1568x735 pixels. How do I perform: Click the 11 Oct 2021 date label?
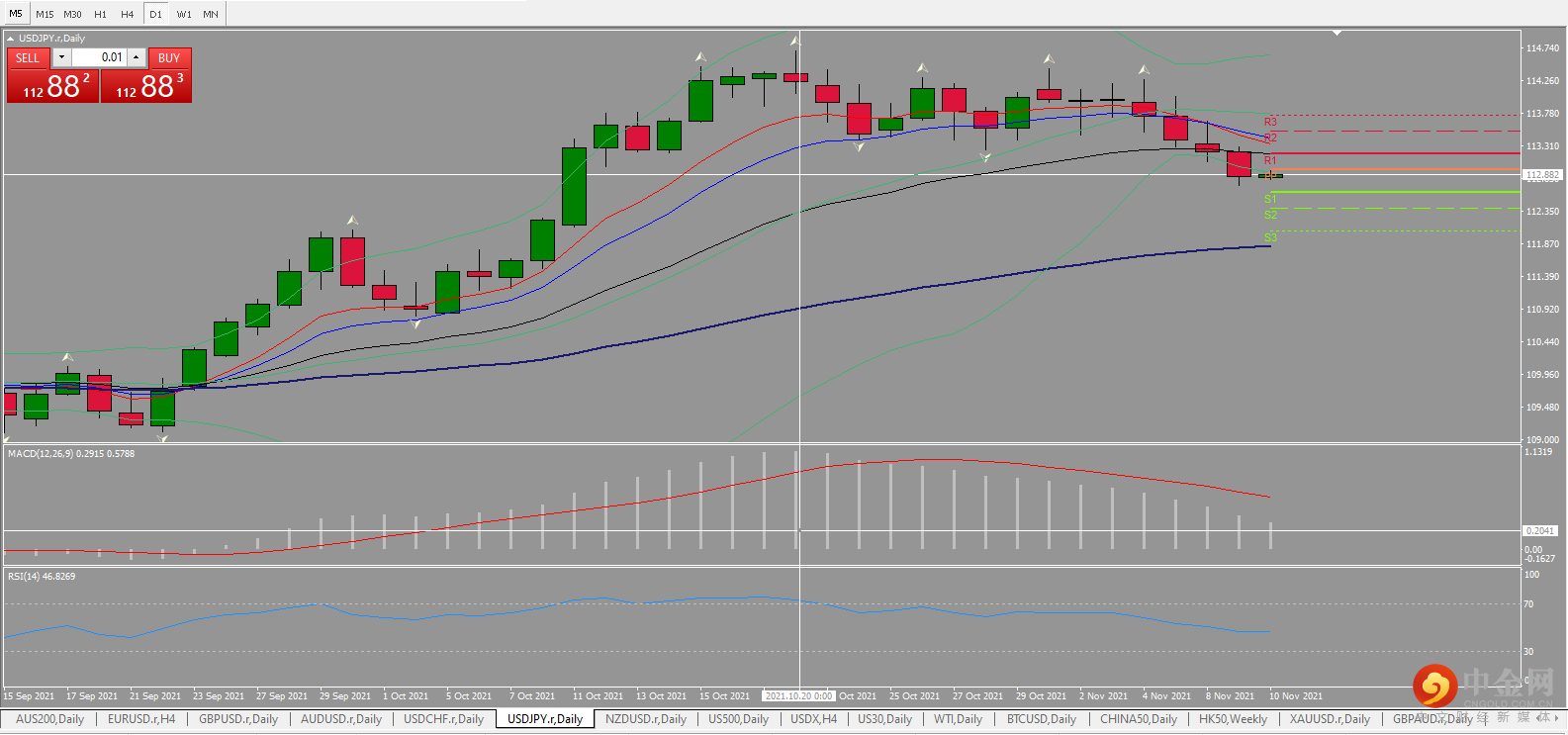click(598, 696)
